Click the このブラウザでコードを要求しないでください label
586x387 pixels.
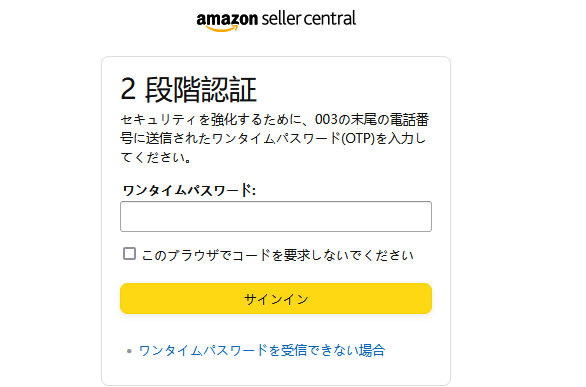[x=278, y=255]
